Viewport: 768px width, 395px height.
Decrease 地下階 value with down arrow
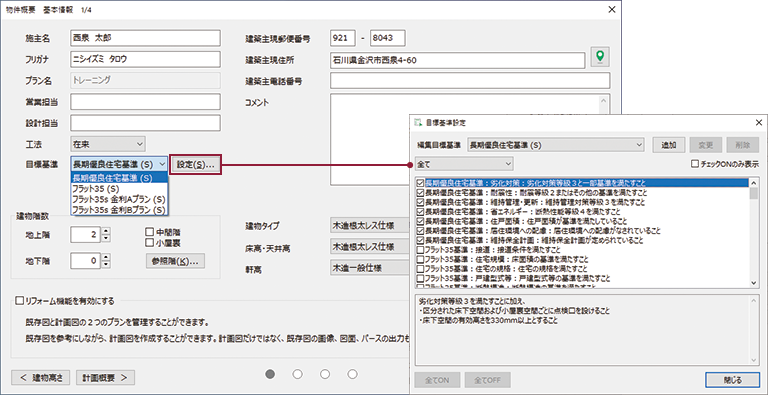pos(106,265)
